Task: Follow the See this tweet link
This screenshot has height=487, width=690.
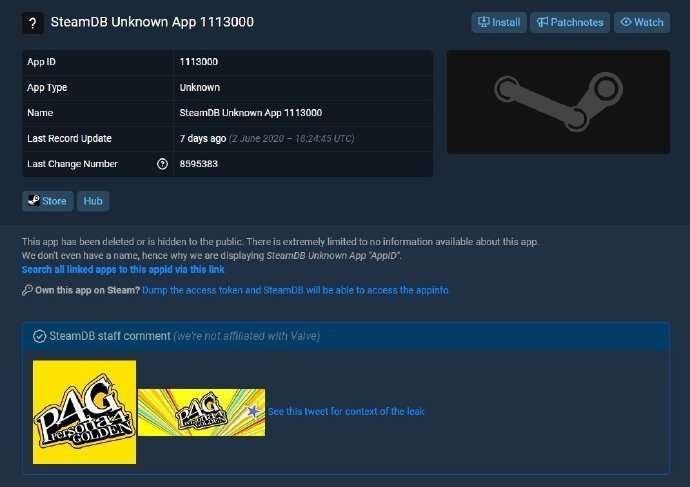Action: [x=346, y=412]
